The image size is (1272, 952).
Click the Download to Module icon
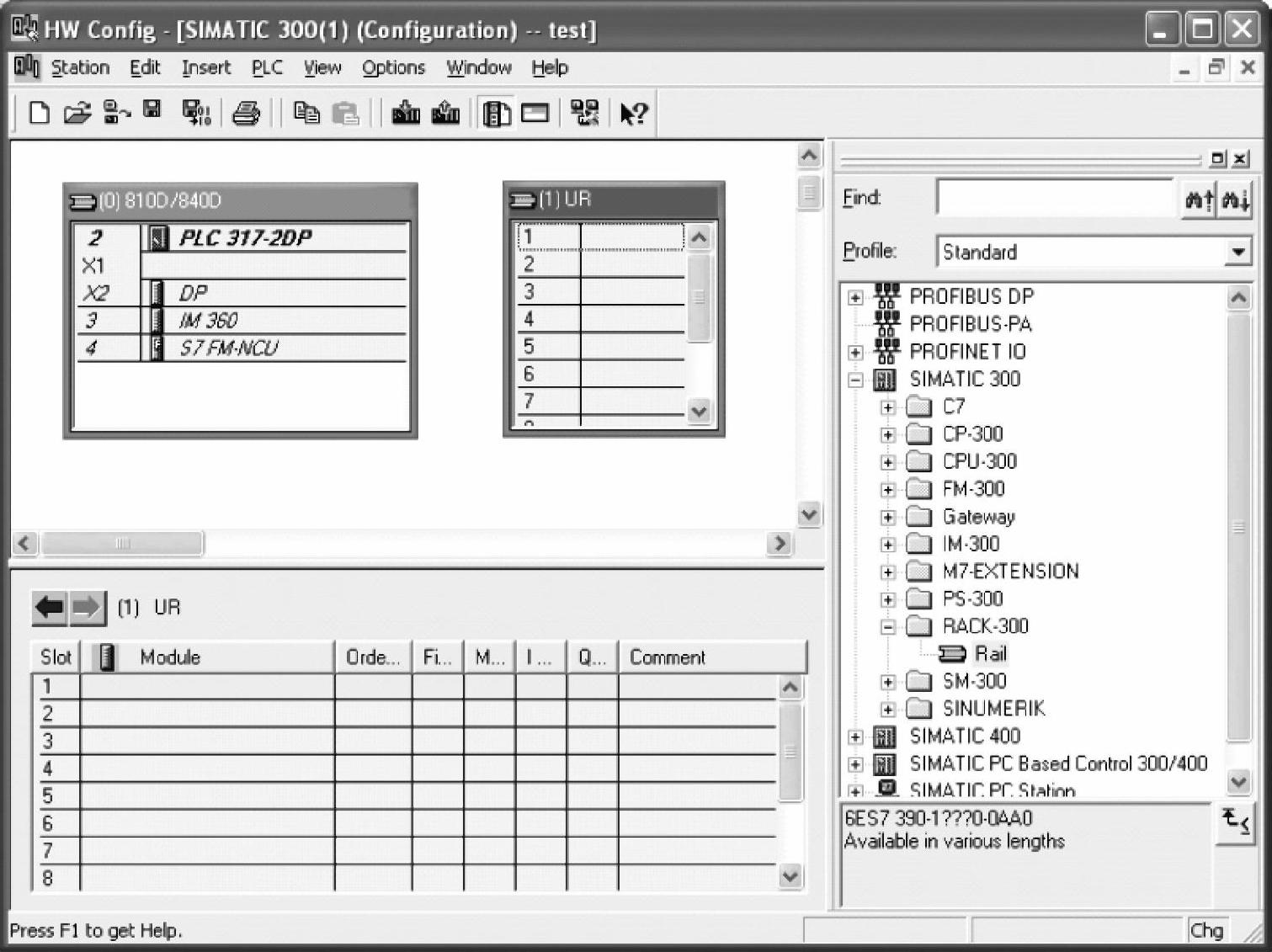[x=406, y=112]
